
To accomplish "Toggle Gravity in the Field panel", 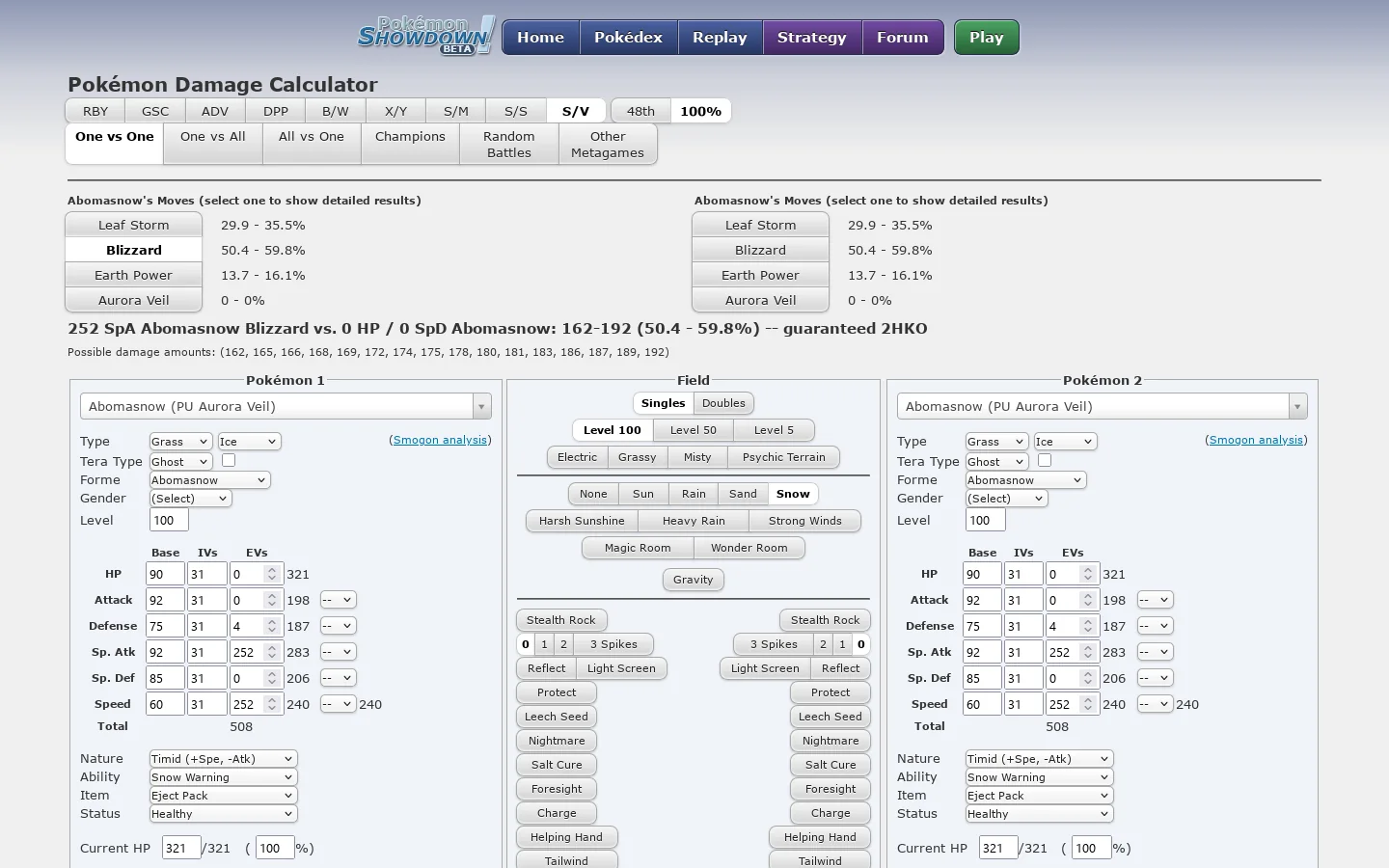I will coord(694,580).
